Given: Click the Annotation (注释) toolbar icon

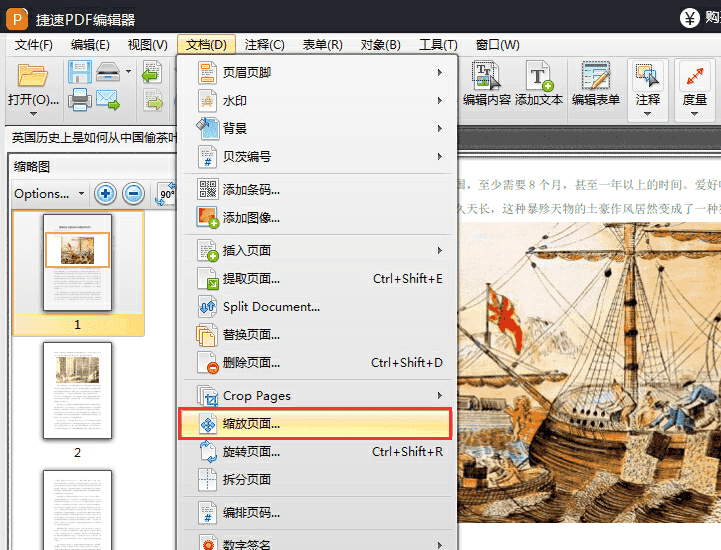Looking at the screenshot, I should click(x=647, y=75).
